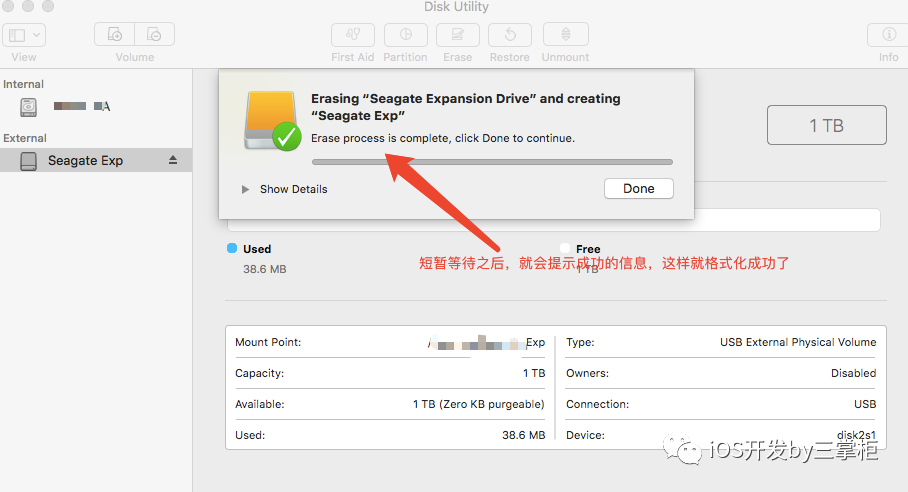Click the Disabled owners value
The height and width of the screenshot is (492, 908).
[854, 373]
